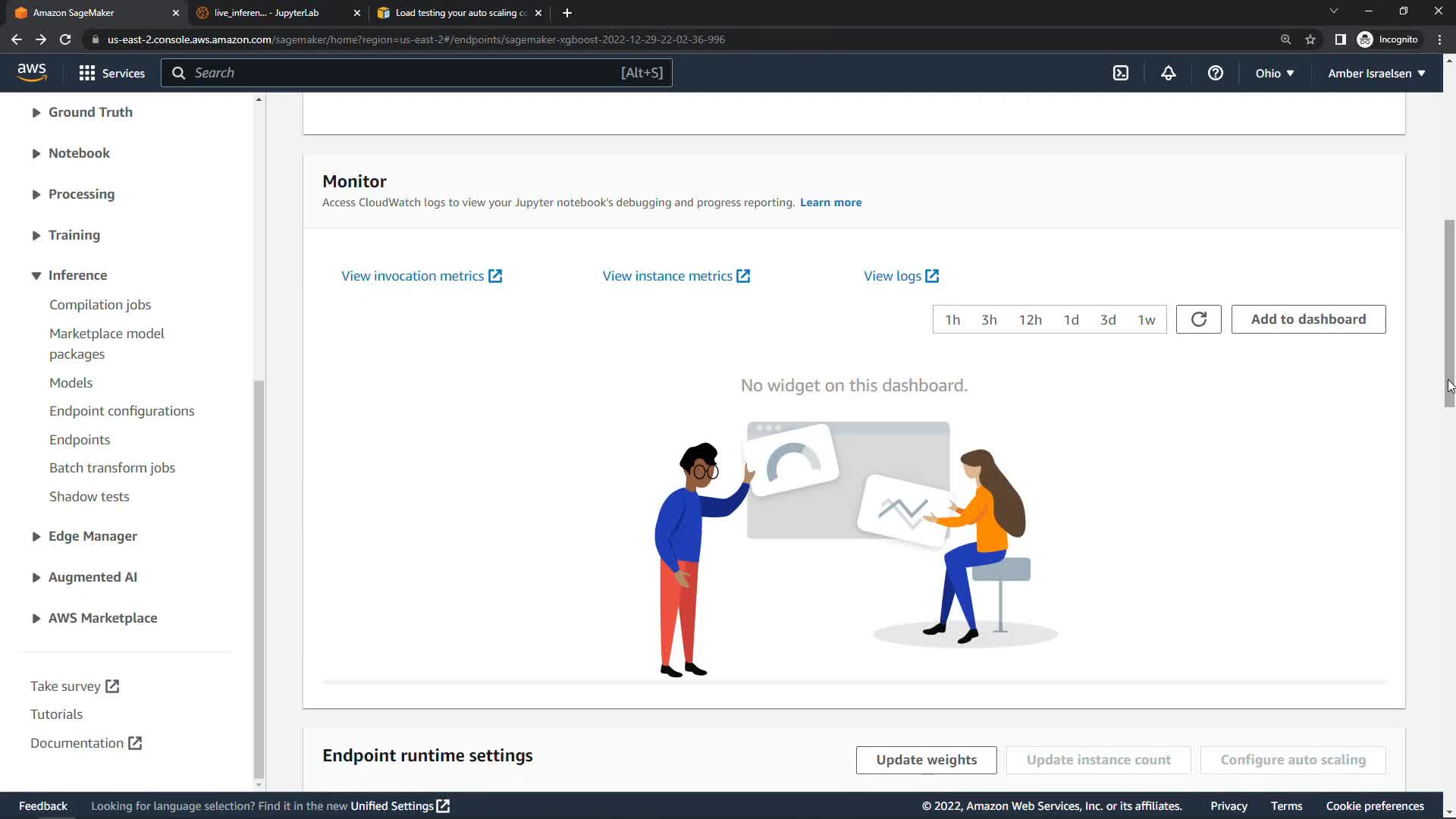Click the page vertical scrollbar thumb

point(1449,313)
